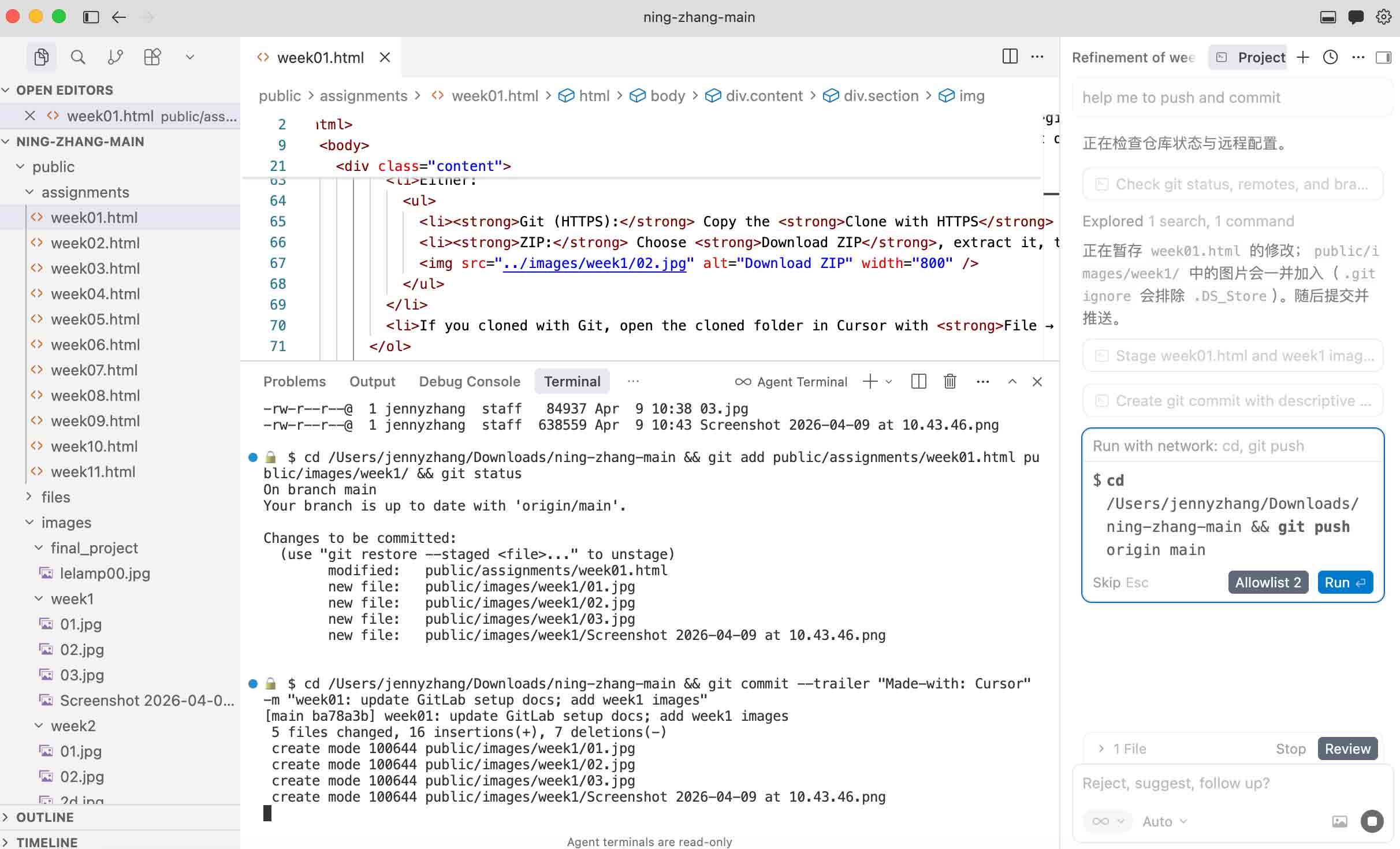
Task: Select the week01.html editor tab
Action: pyautogui.click(x=321, y=57)
